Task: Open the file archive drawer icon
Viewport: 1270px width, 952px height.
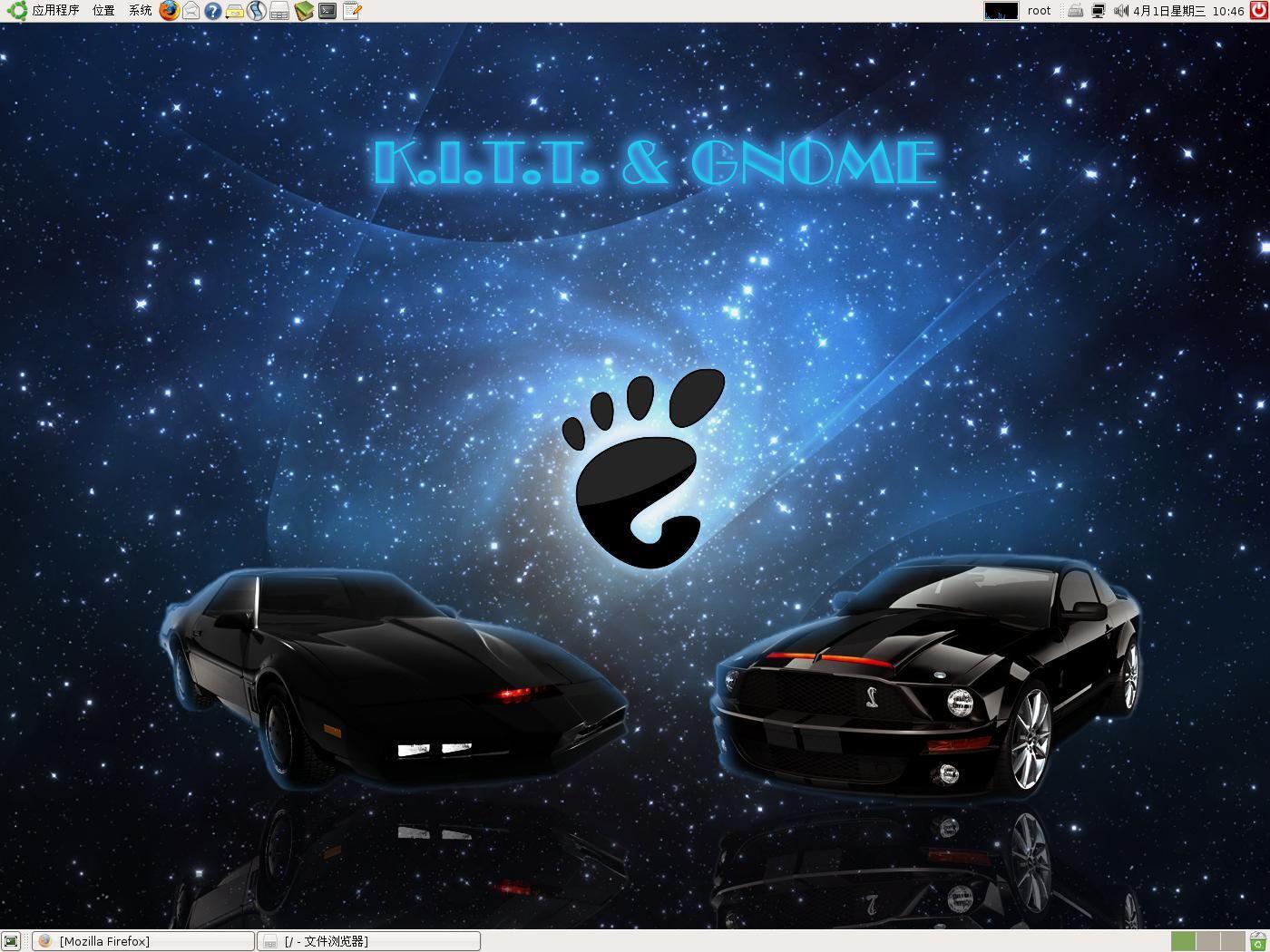Action: (234, 11)
